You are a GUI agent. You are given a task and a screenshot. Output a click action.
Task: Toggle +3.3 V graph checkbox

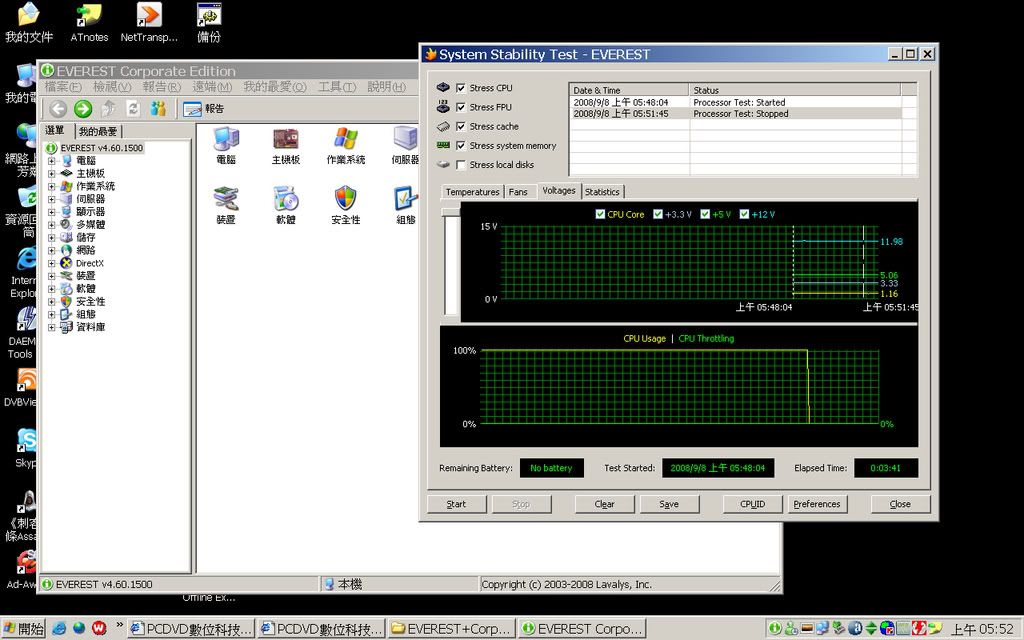pos(658,214)
